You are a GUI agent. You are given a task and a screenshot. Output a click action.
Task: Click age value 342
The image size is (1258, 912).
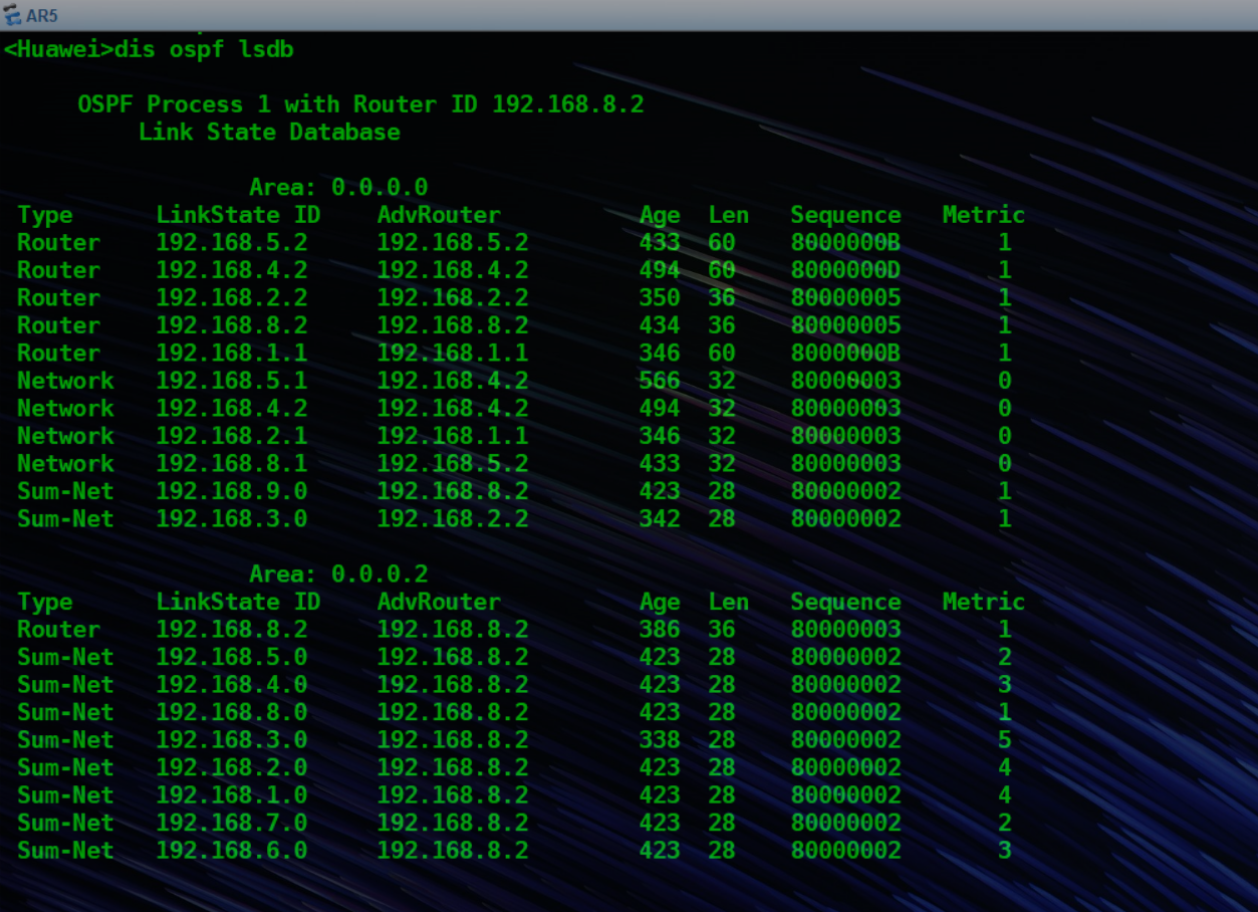point(660,519)
